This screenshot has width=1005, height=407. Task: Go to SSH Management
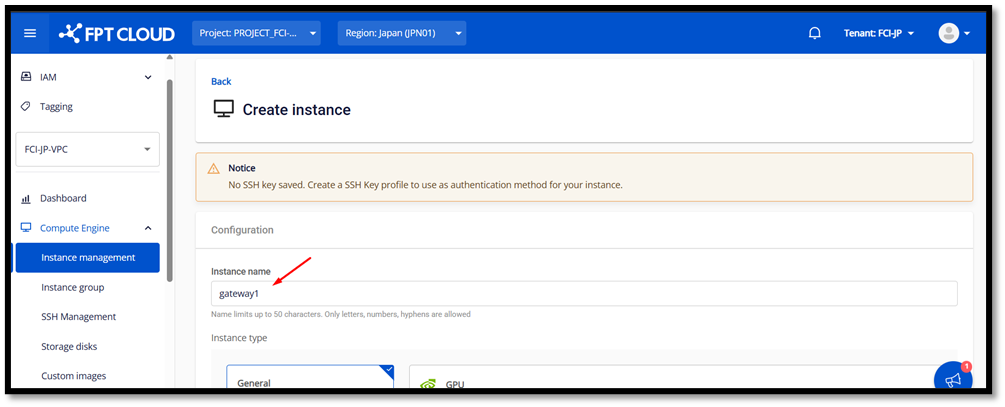point(78,316)
